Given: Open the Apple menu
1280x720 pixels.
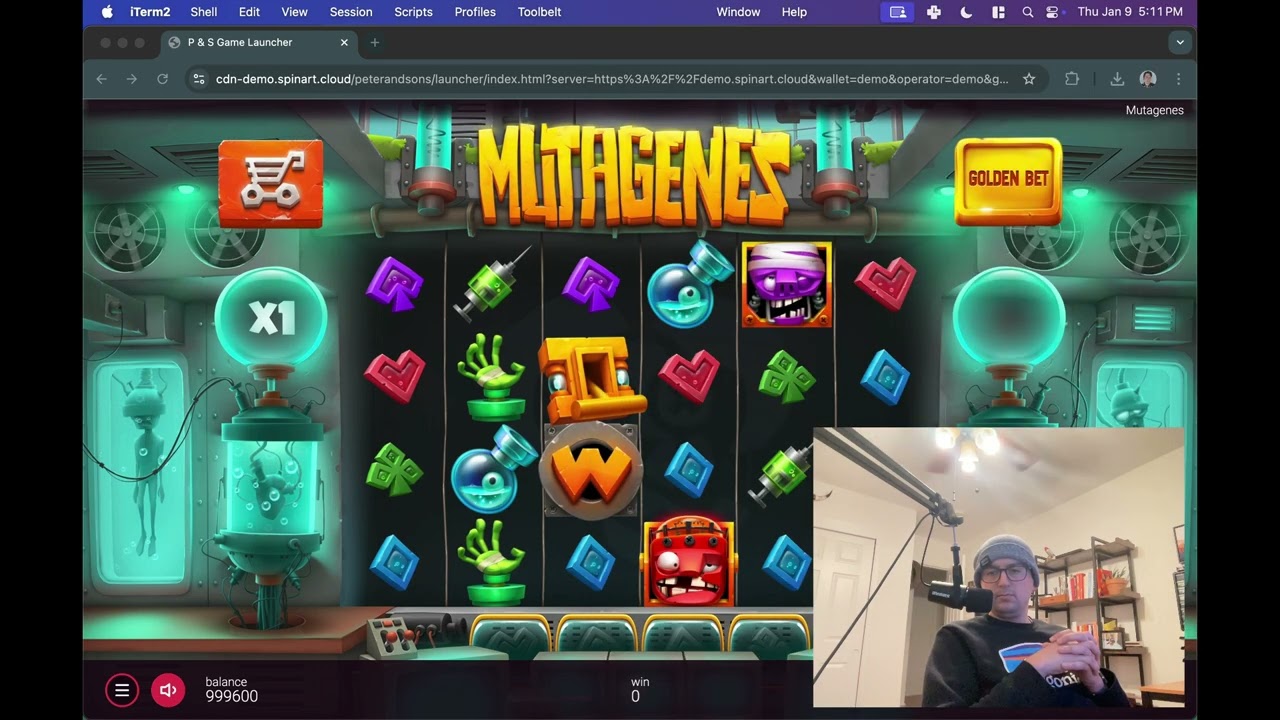Looking at the screenshot, I should (107, 12).
